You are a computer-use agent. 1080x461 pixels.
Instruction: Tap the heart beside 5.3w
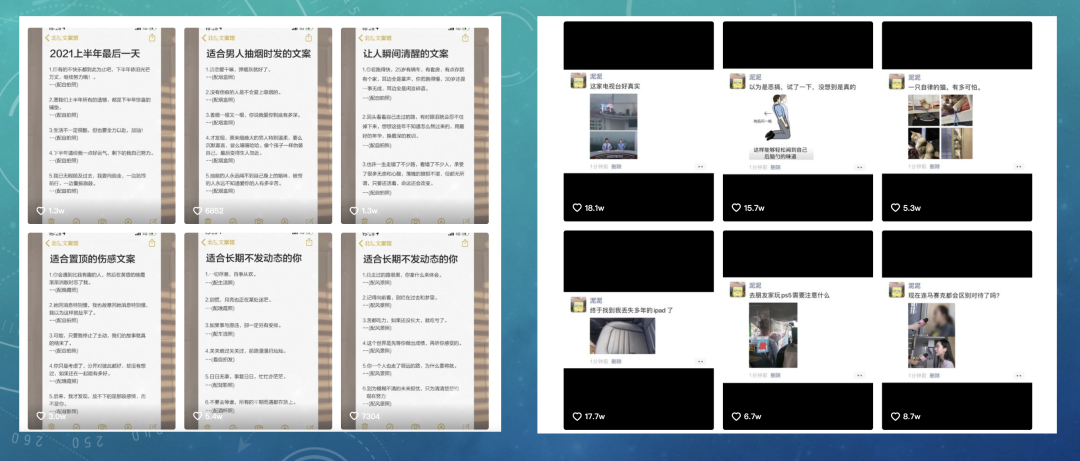[x=895, y=207]
